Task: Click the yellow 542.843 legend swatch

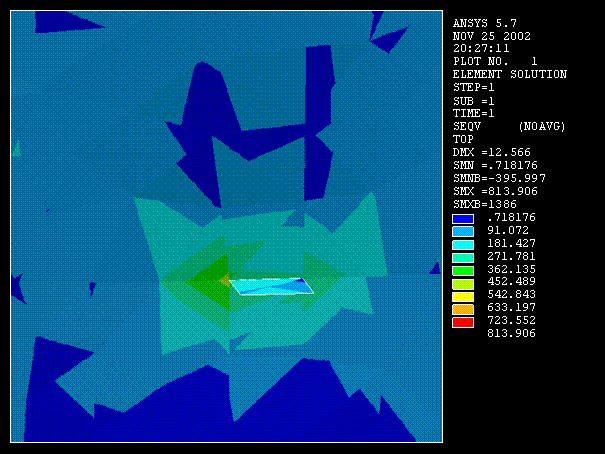Action: point(463,297)
